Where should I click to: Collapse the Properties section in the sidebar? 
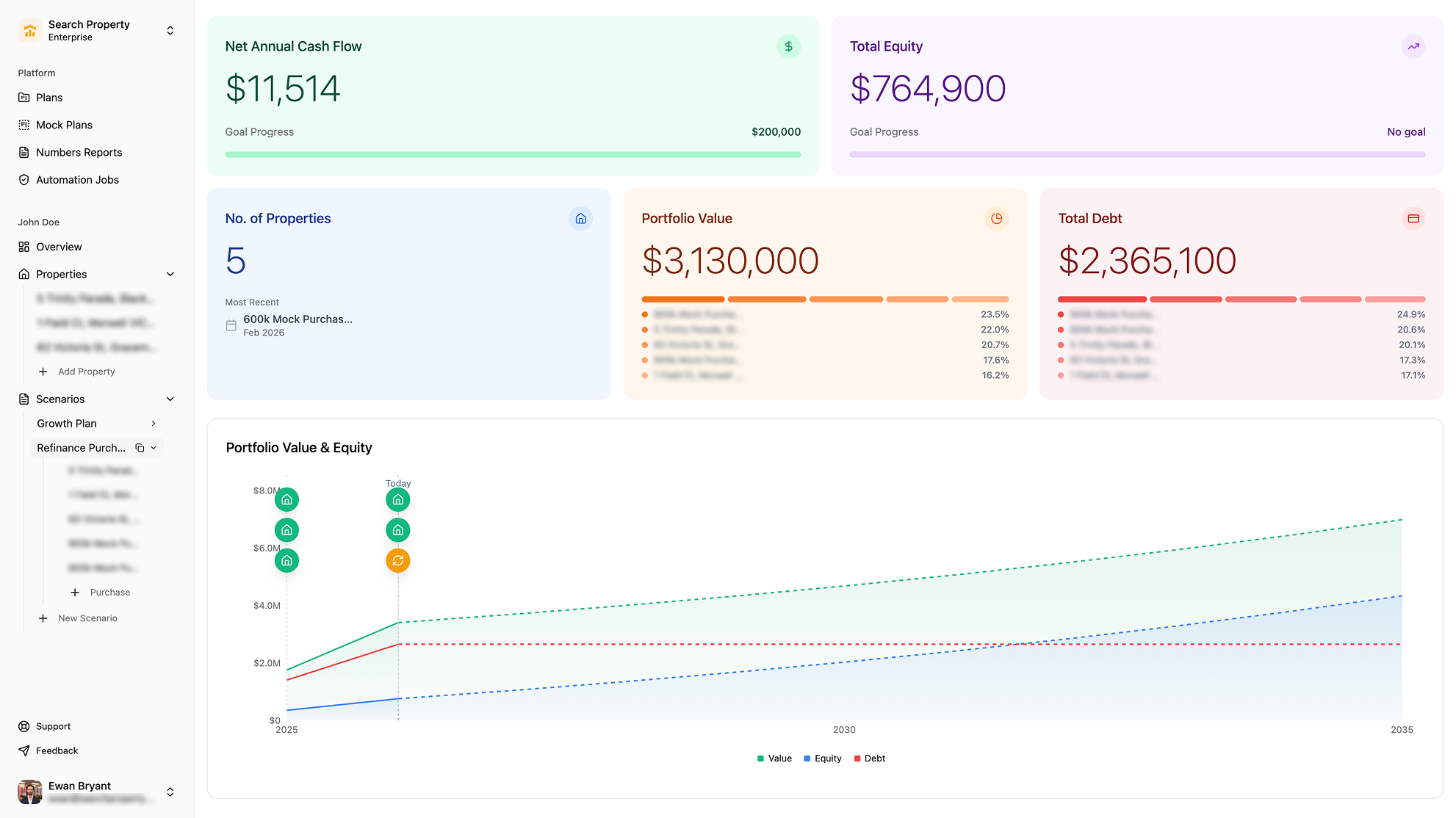[170, 274]
